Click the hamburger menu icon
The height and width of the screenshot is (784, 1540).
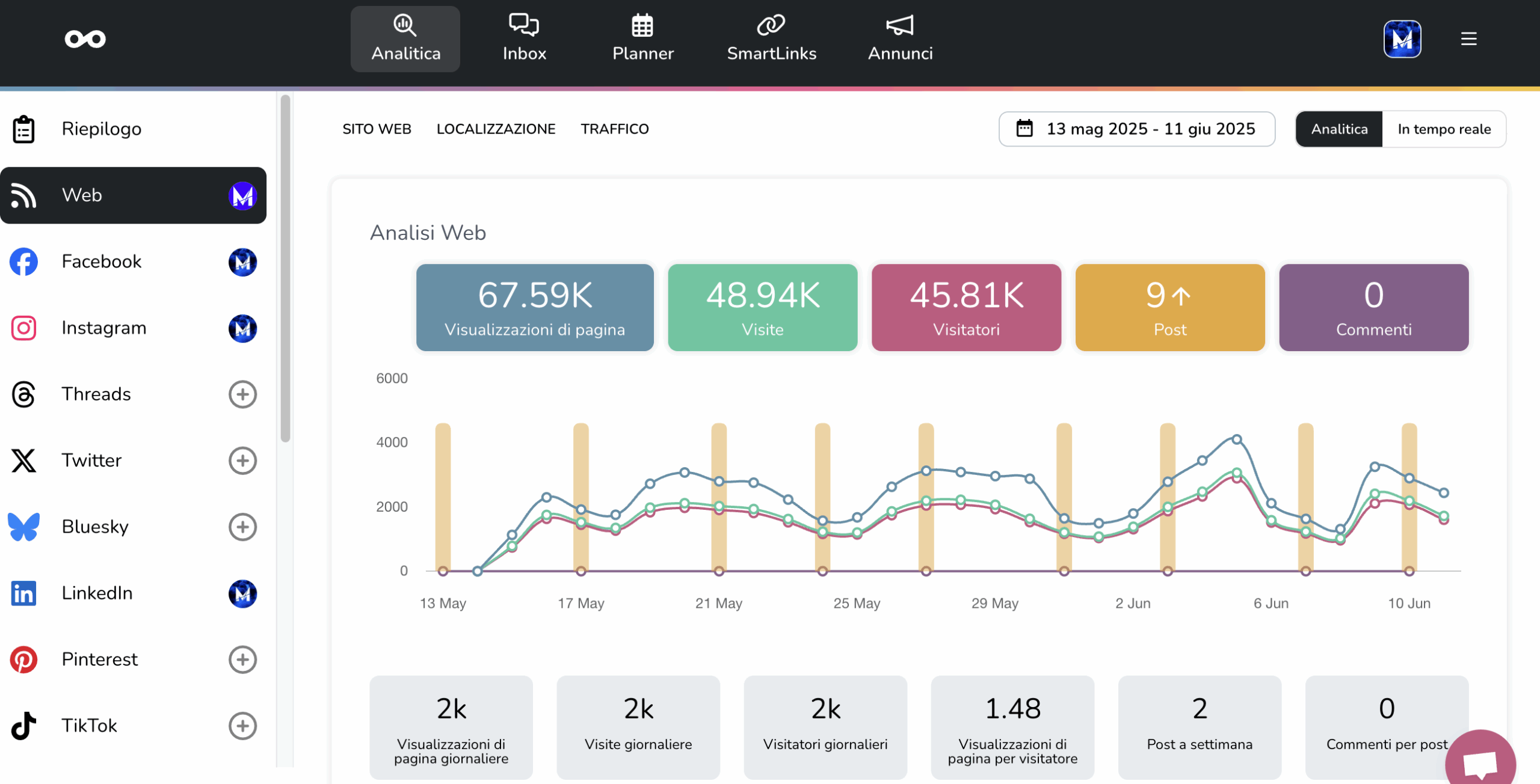(x=1468, y=39)
